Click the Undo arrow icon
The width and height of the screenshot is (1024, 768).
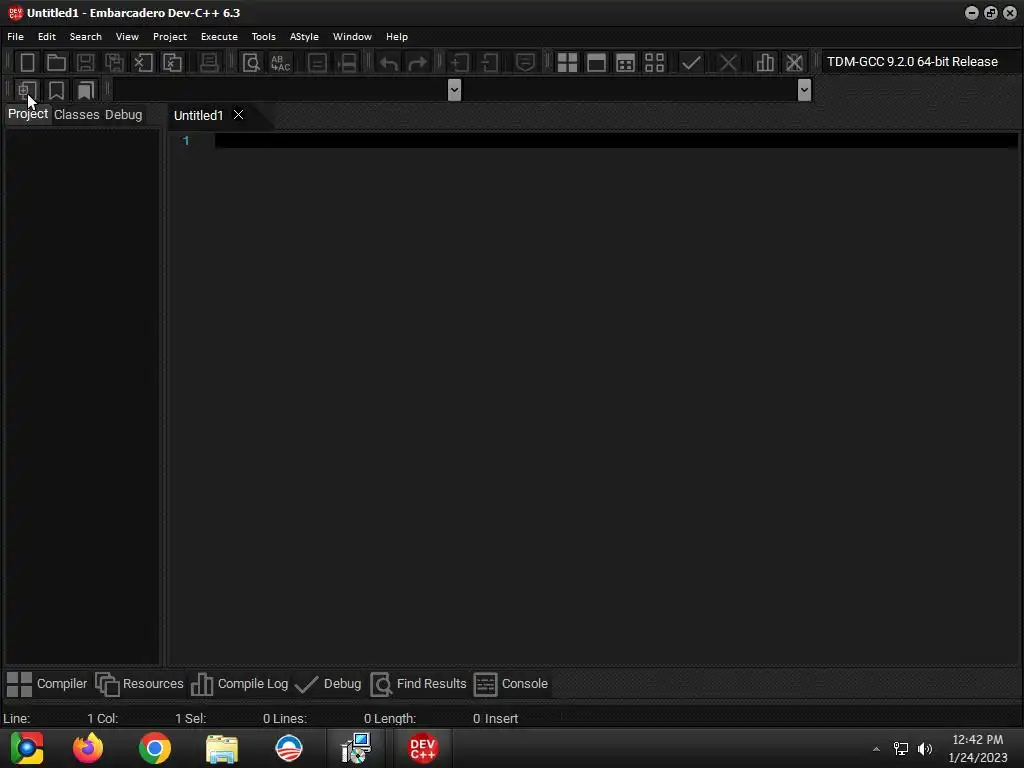389,63
